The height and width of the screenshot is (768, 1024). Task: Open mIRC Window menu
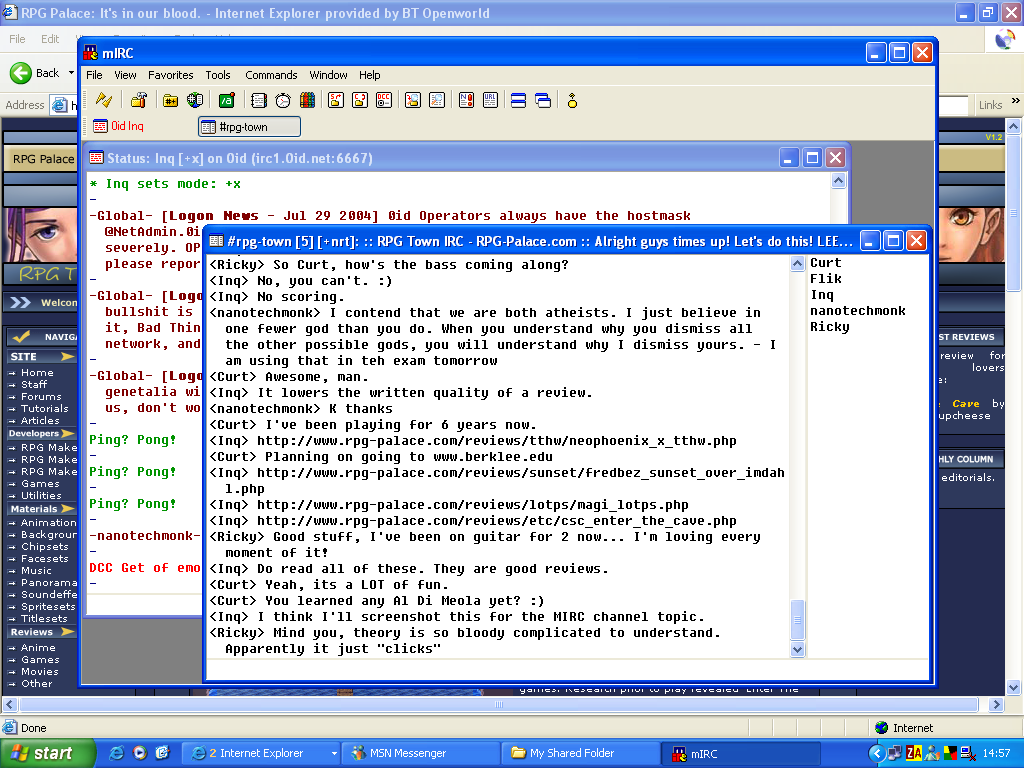[x=328, y=75]
